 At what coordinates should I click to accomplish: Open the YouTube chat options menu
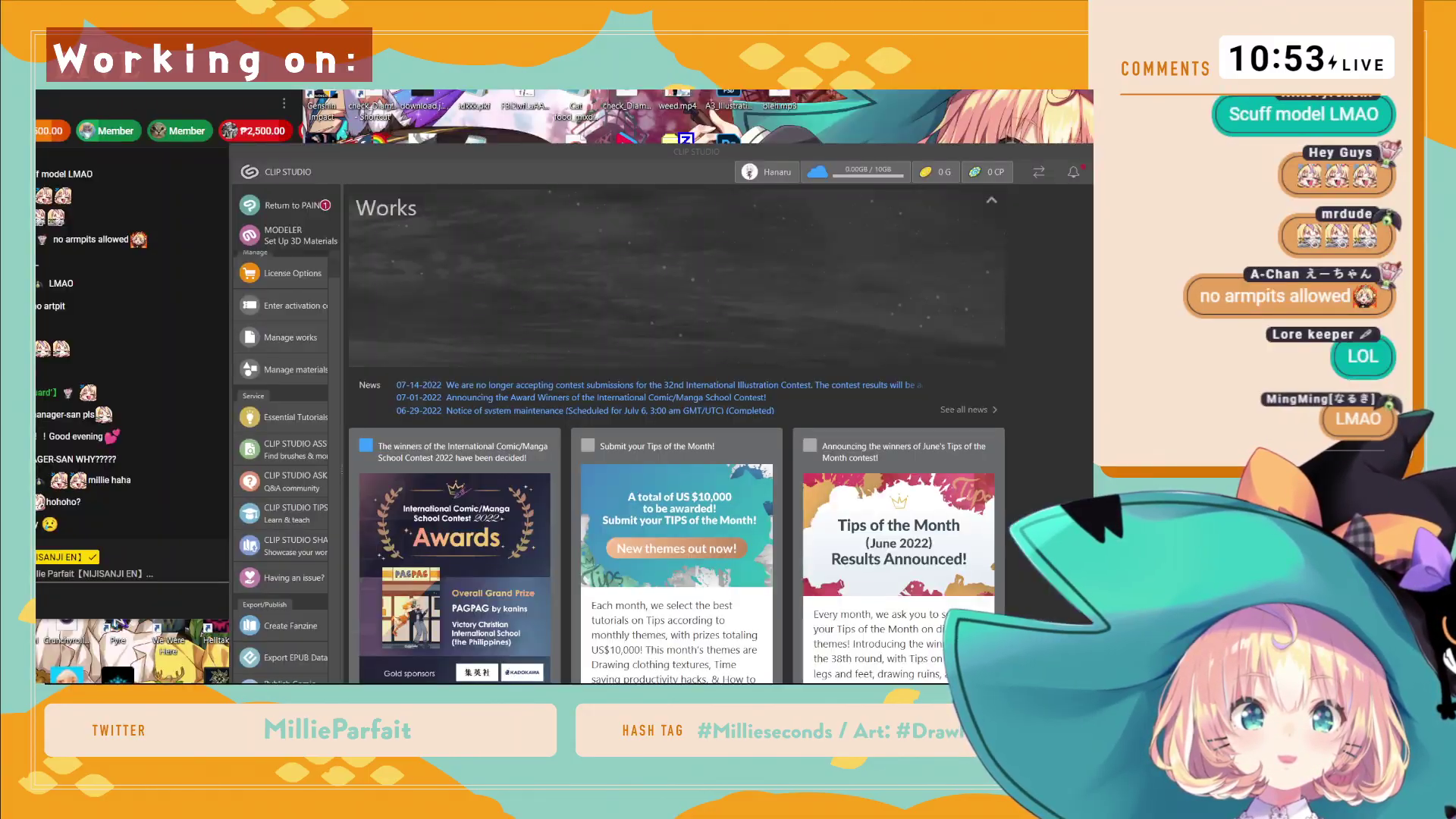(x=284, y=103)
